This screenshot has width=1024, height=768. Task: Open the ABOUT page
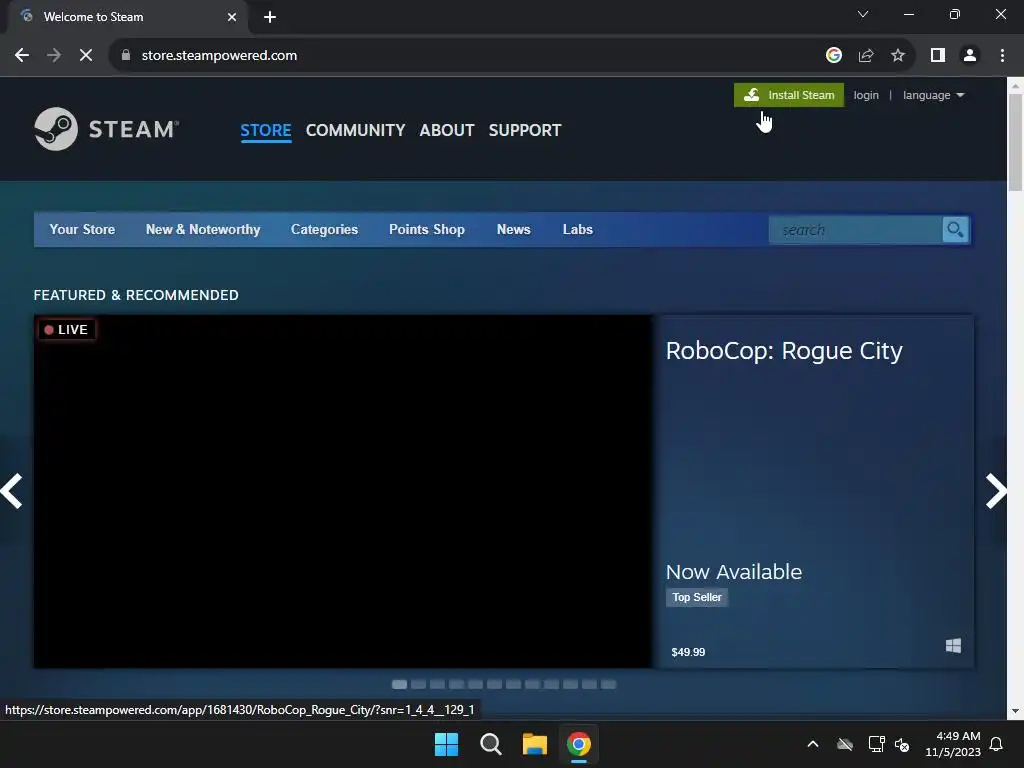(447, 130)
